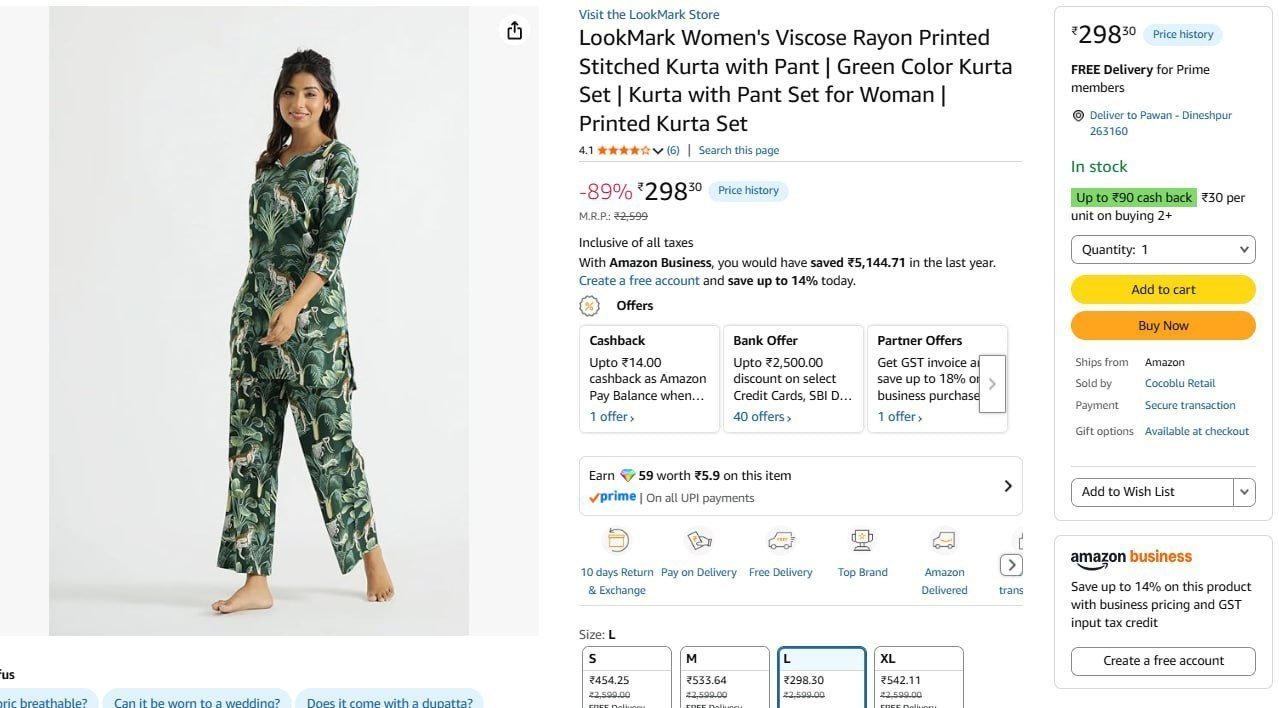Click the main kurta product image
Image resolution: width=1279 pixels, height=708 pixels.
pyautogui.click(x=259, y=321)
